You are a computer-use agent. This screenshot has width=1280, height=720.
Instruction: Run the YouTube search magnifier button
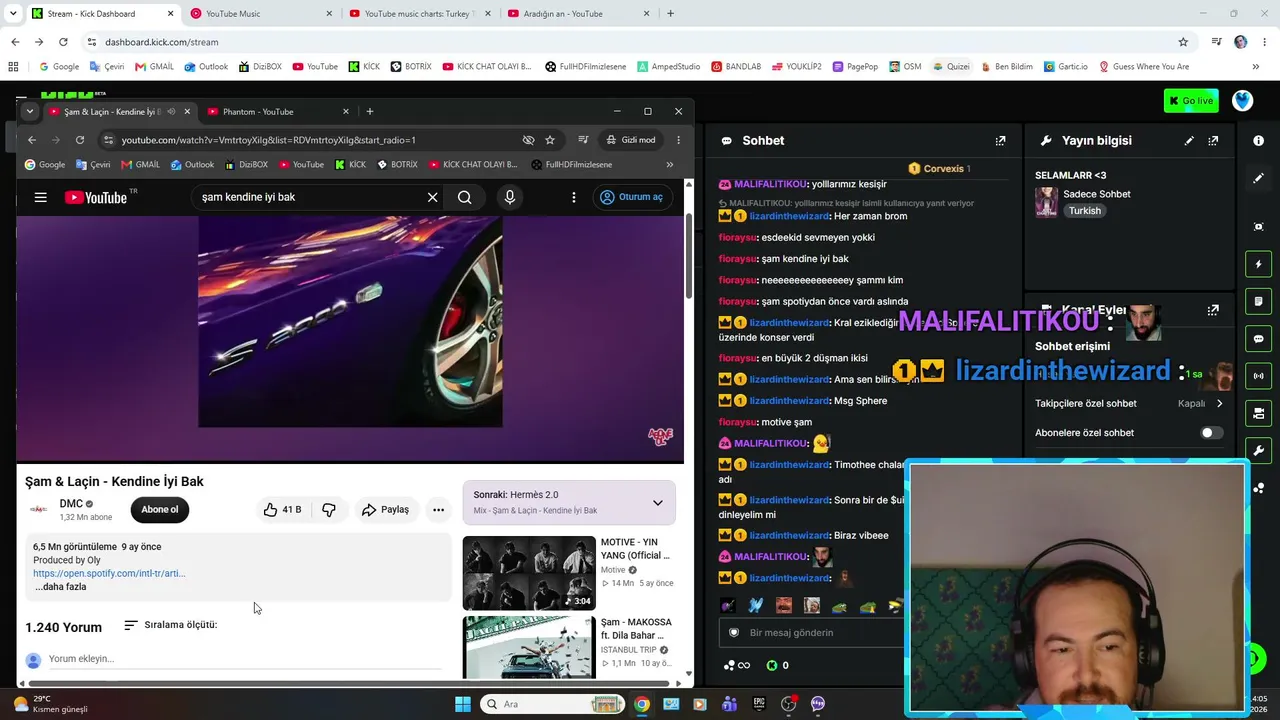pyautogui.click(x=465, y=197)
